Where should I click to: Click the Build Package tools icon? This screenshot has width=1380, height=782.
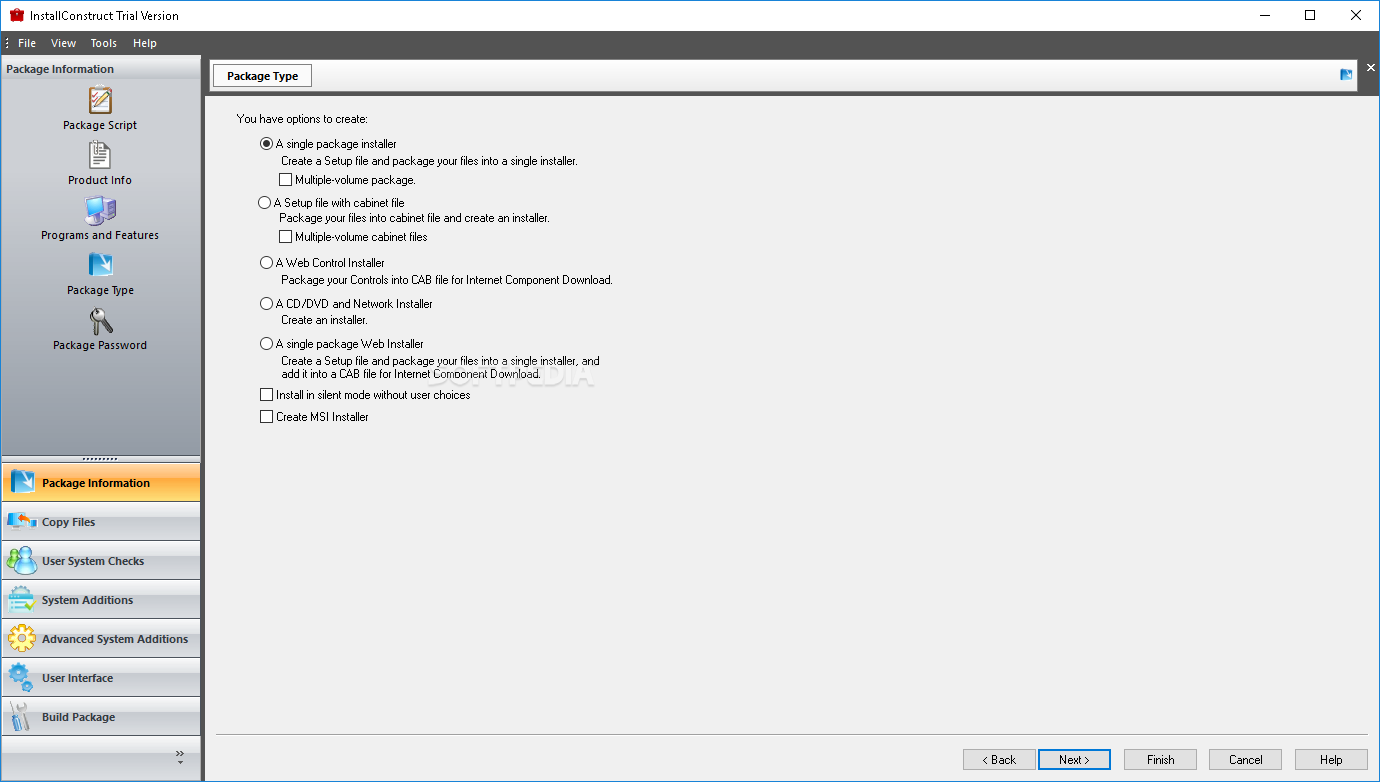(22, 716)
